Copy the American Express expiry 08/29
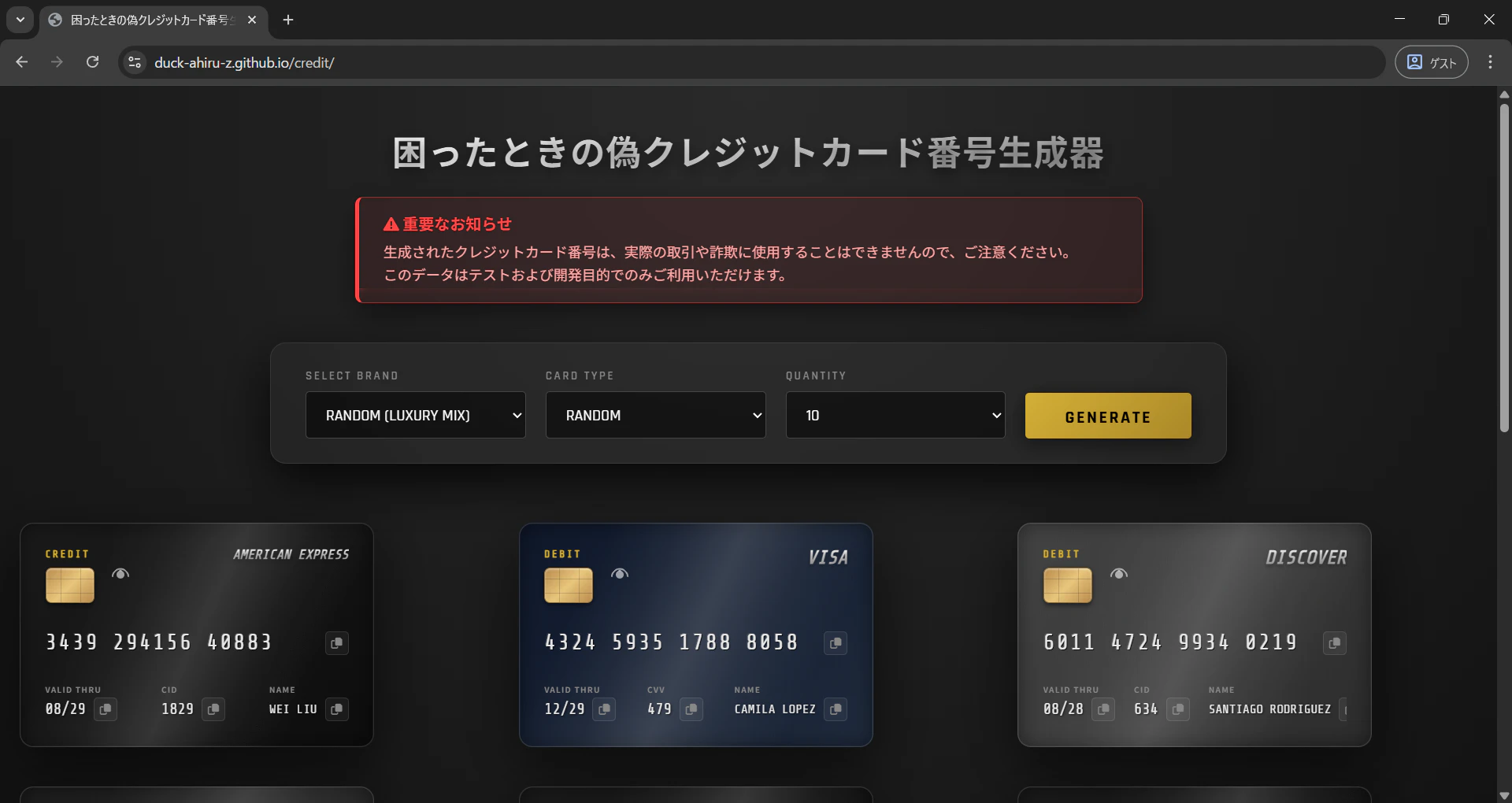 (x=106, y=709)
